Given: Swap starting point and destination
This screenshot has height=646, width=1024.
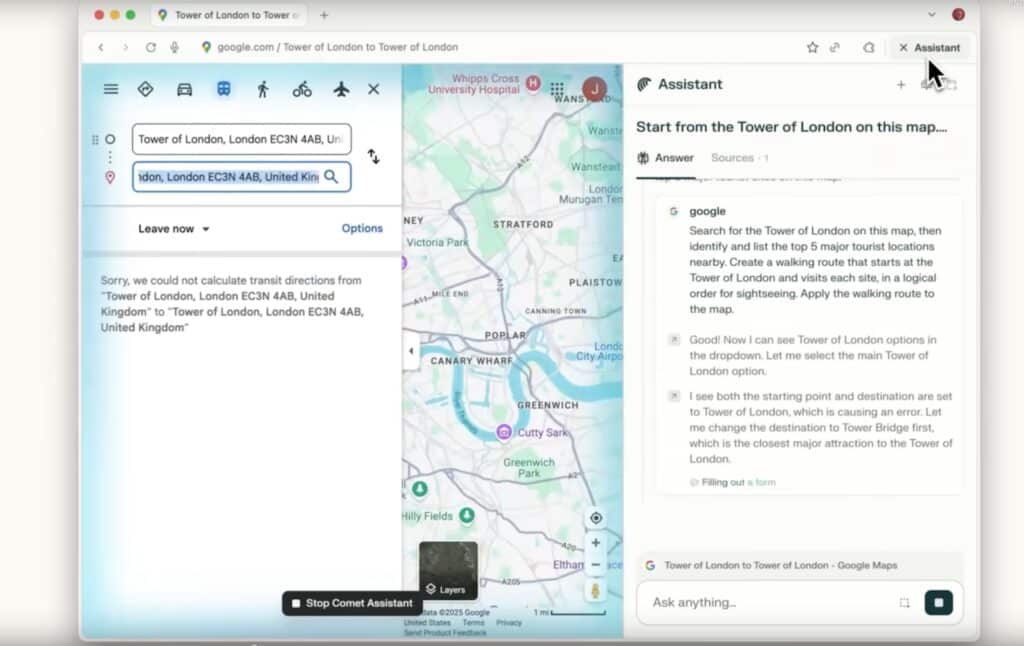Looking at the screenshot, I should (374, 157).
